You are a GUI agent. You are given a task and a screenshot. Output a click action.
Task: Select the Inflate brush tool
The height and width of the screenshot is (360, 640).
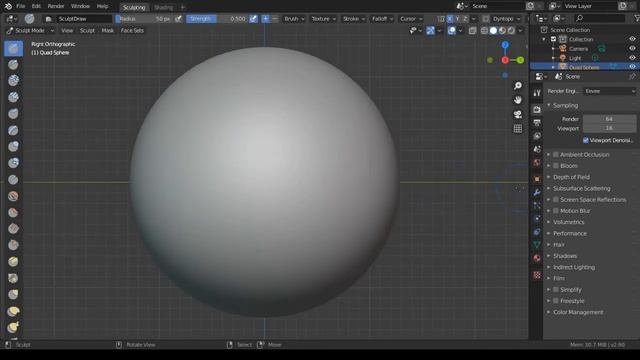coord(13,146)
